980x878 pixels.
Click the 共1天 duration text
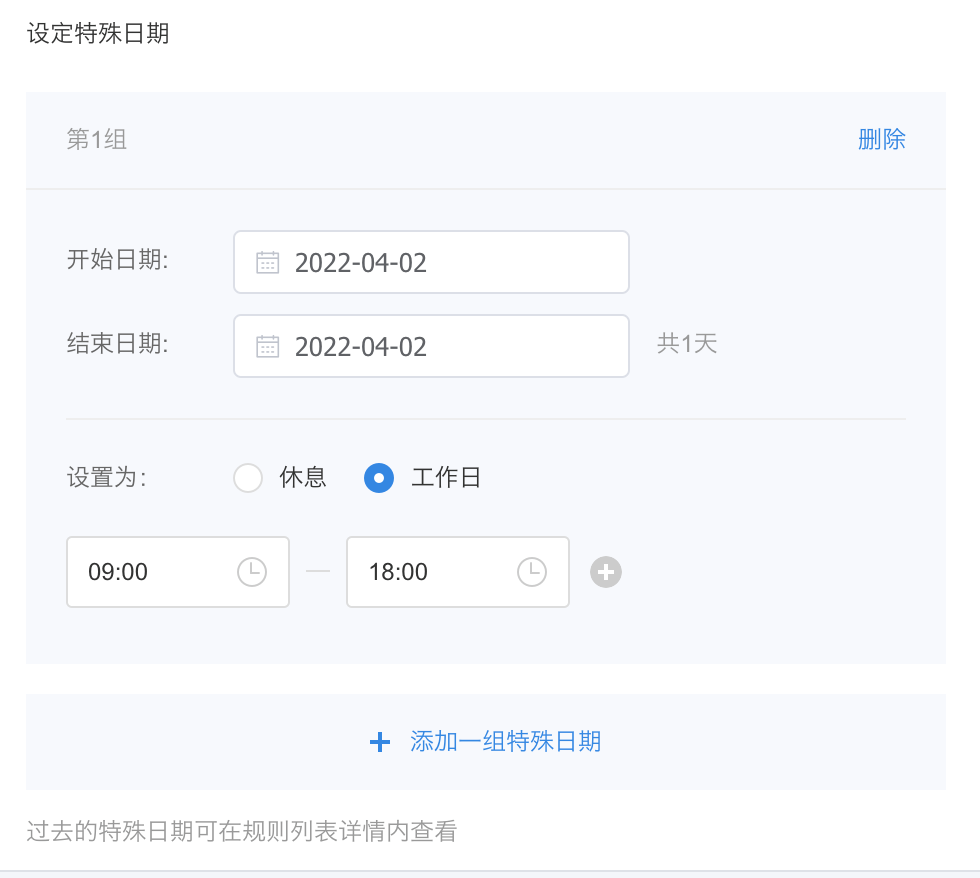pyautogui.click(x=687, y=344)
